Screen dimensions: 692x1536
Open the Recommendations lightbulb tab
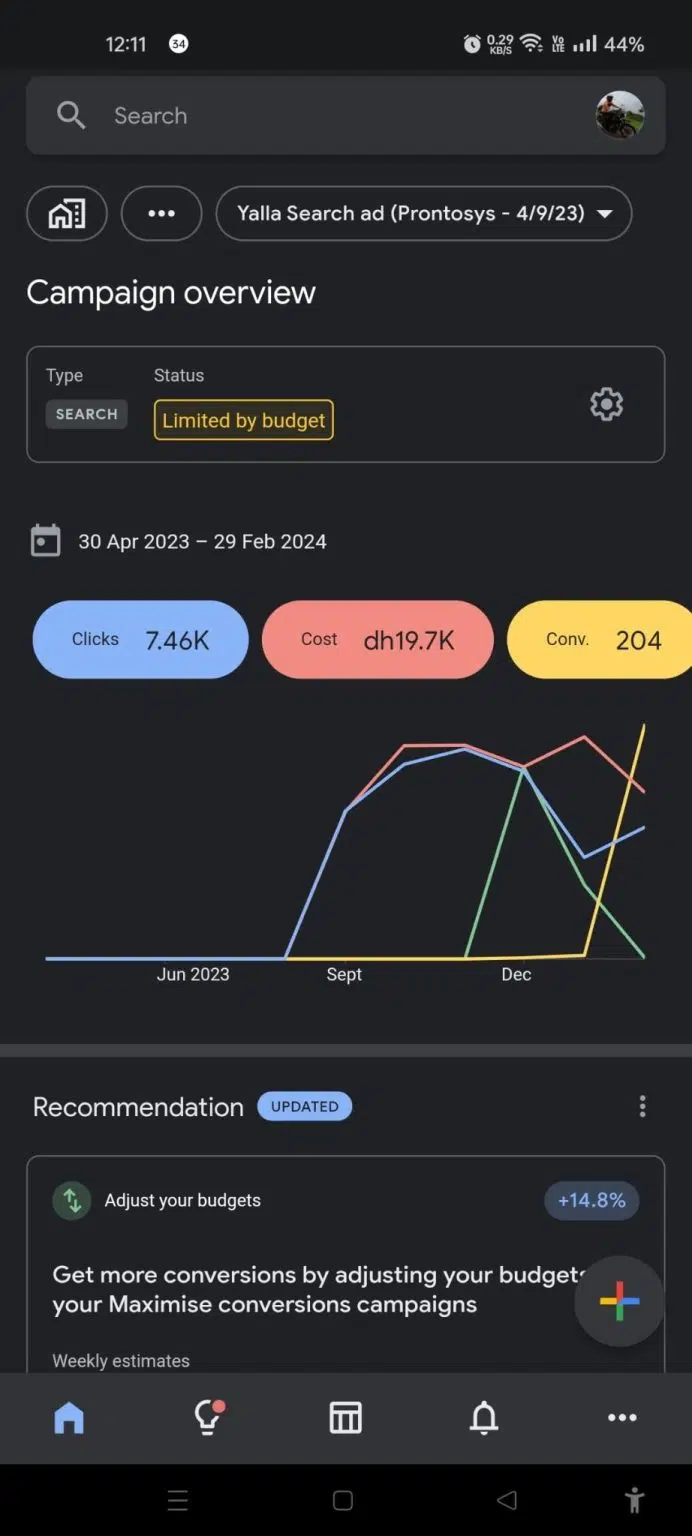208,1417
